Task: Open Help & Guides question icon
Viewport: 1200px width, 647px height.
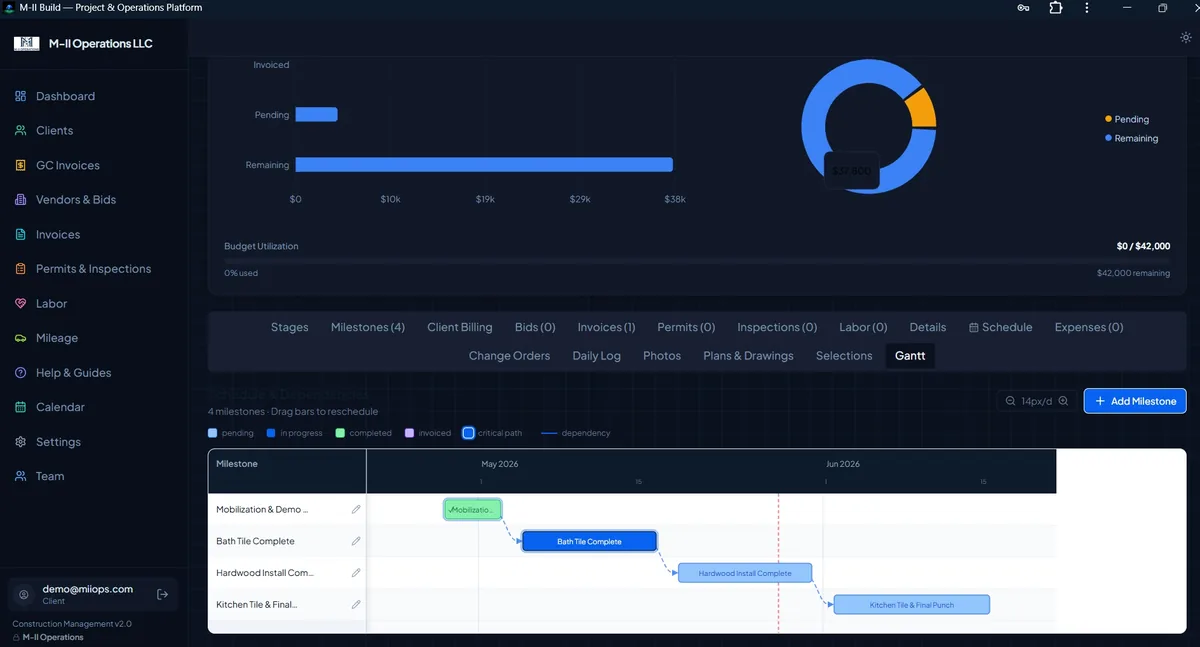Action: pos(21,373)
